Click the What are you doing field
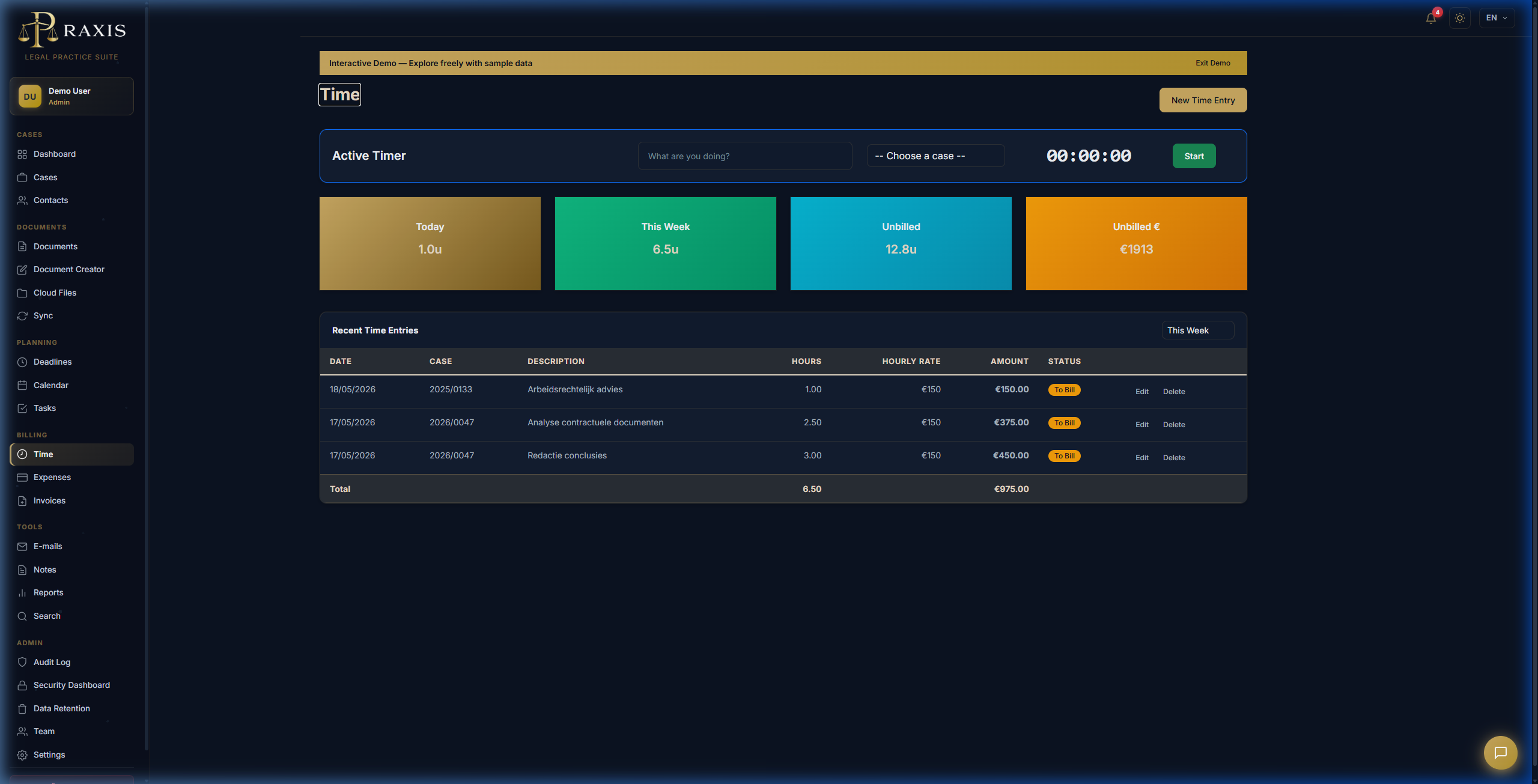Viewport: 1538px width, 784px height. click(x=744, y=156)
